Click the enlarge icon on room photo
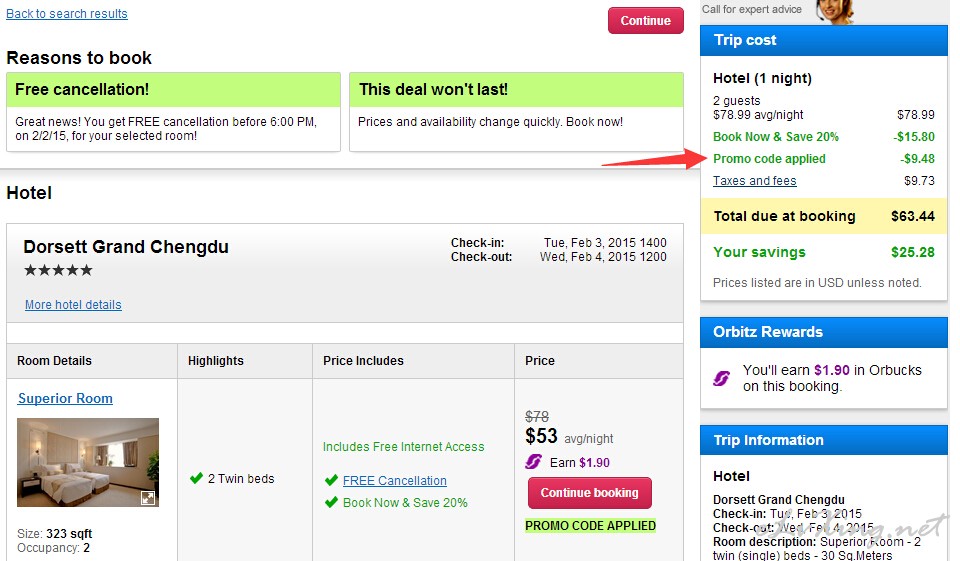960x561 pixels. [147, 497]
